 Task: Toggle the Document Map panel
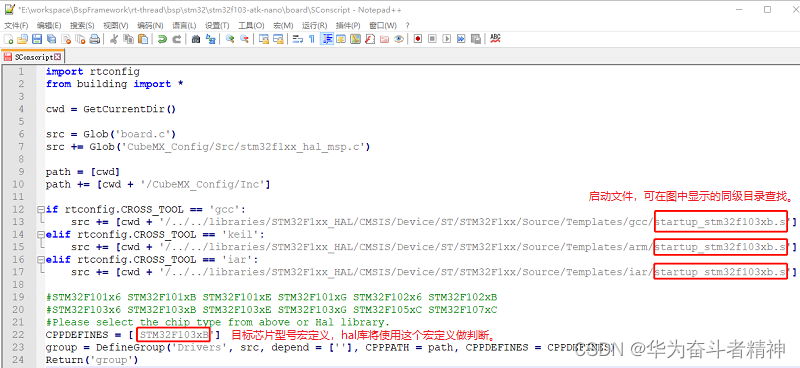click(x=356, y=39)
